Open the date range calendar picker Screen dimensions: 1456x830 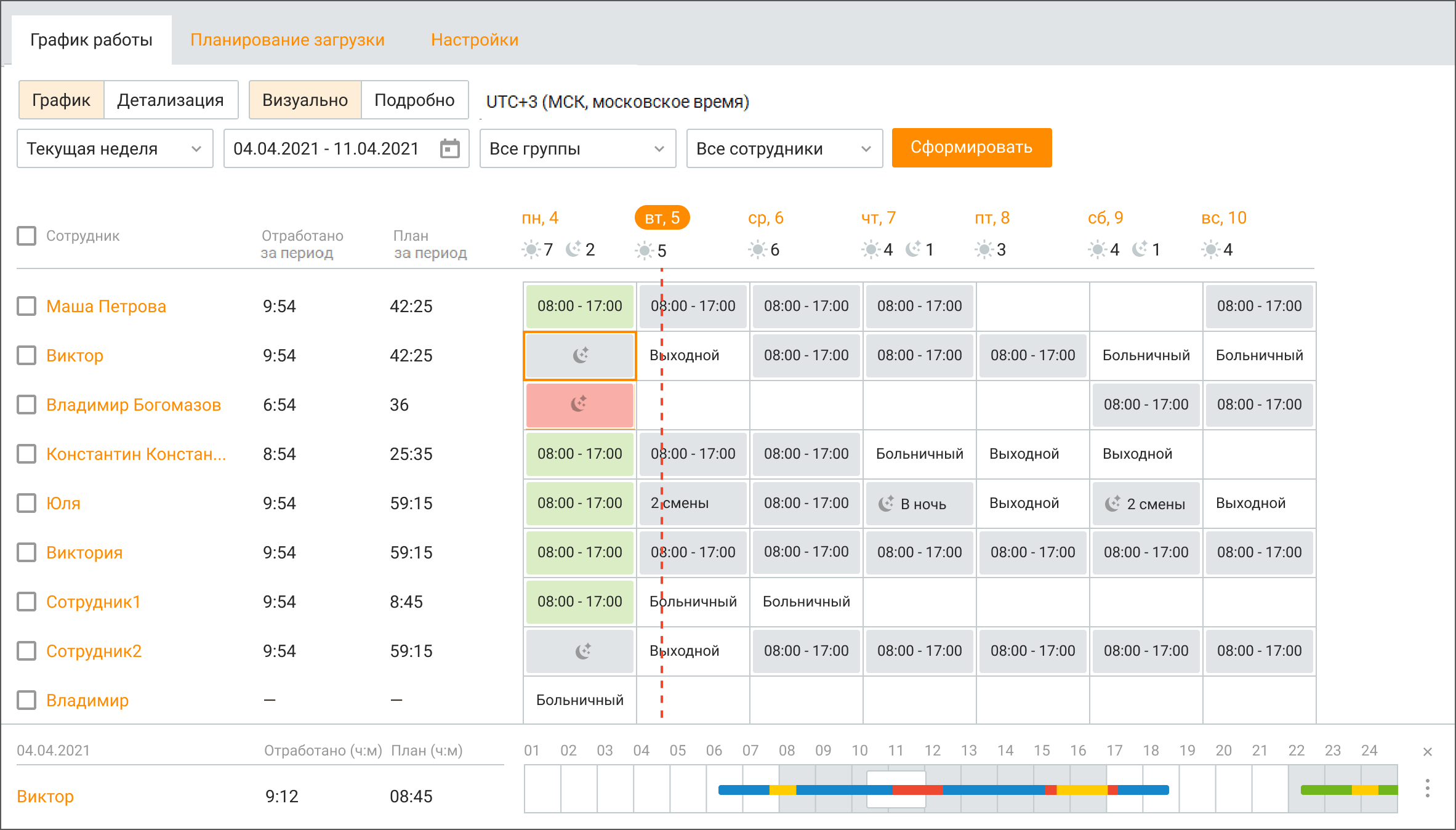tap(450, 148)
